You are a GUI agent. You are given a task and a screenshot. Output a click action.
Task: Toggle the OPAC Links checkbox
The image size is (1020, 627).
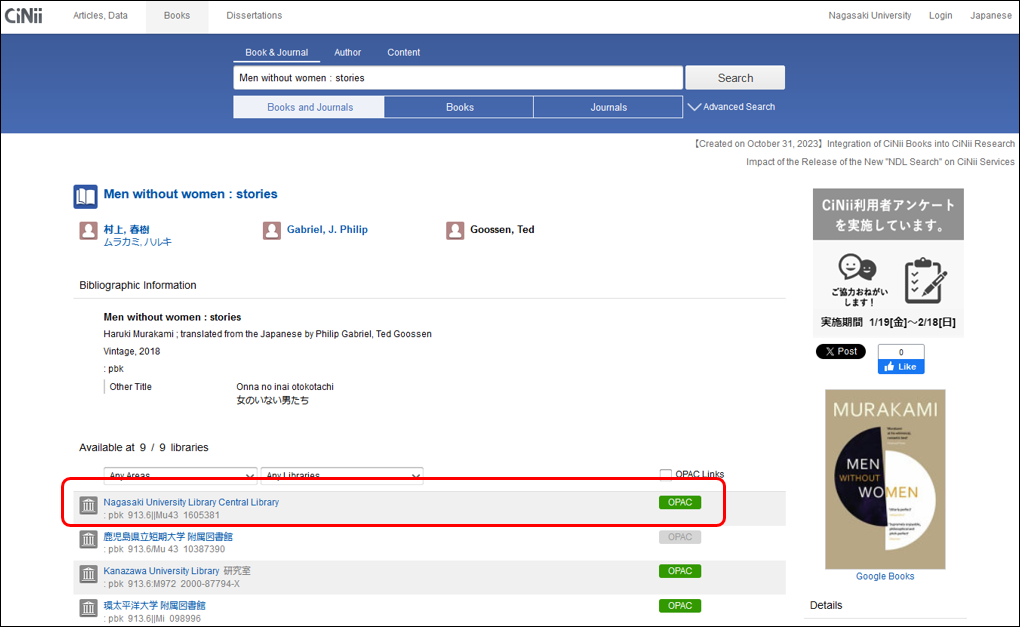point(665,474)
